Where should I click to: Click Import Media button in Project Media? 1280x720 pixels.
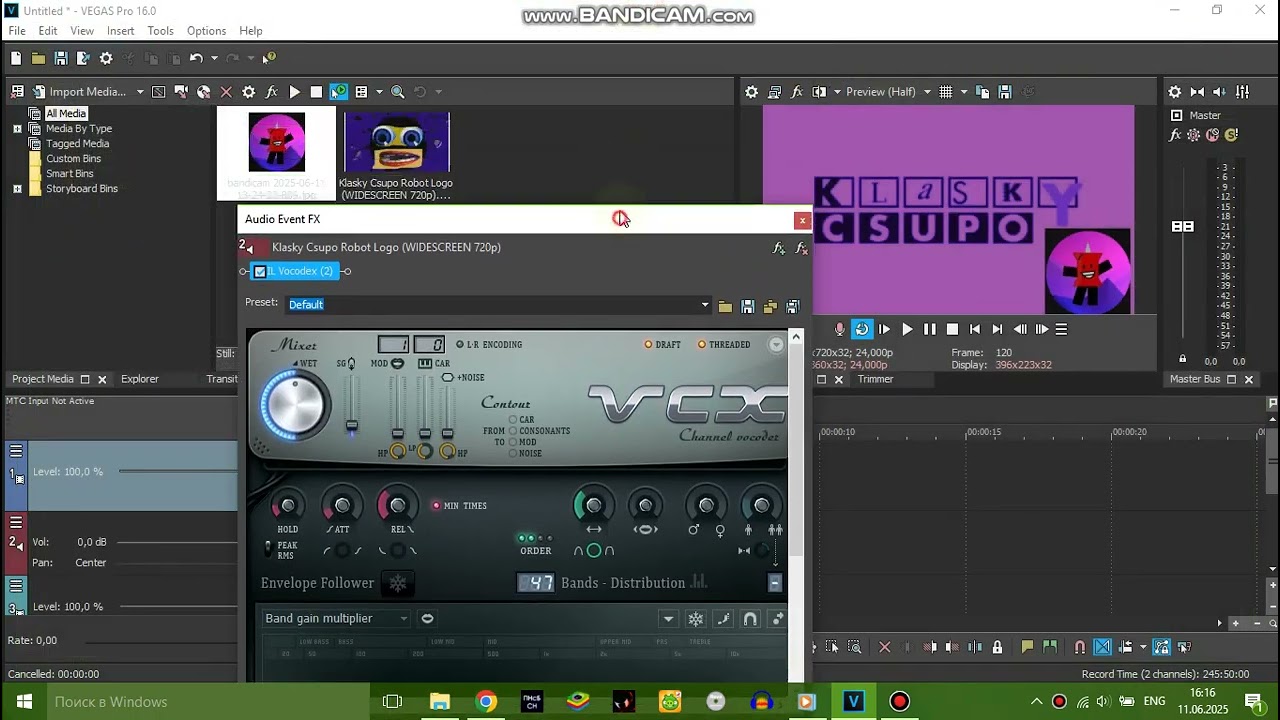pos(79,92)
